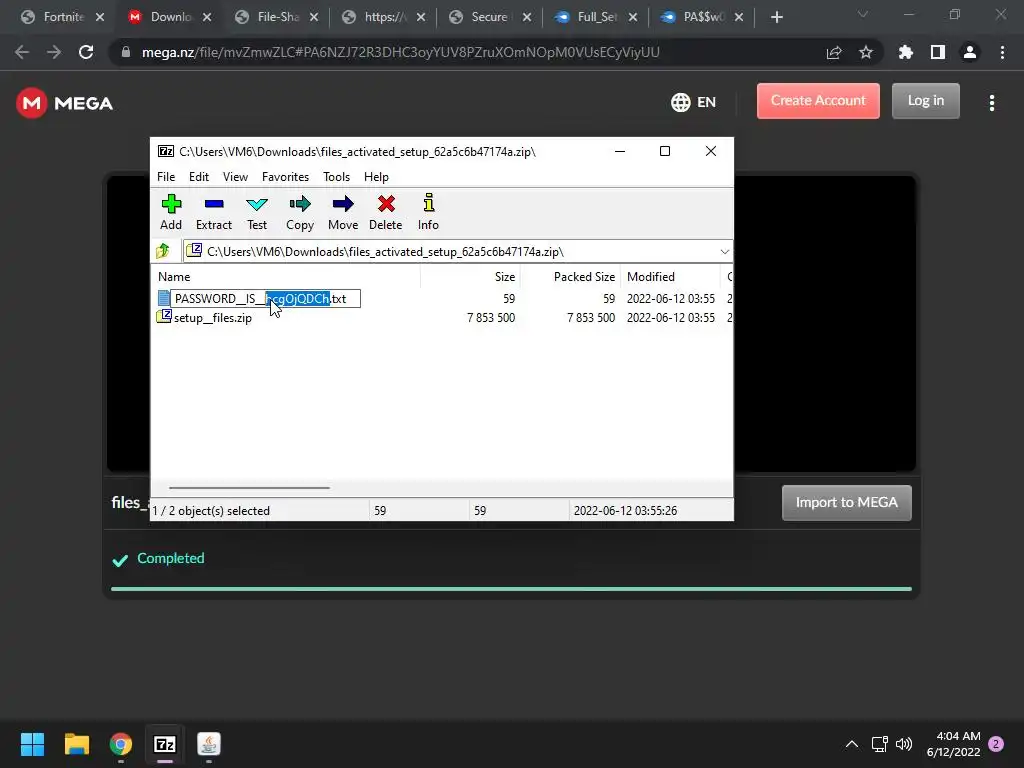Click the Java icon in the taskbar

click(x=209, y=744)
